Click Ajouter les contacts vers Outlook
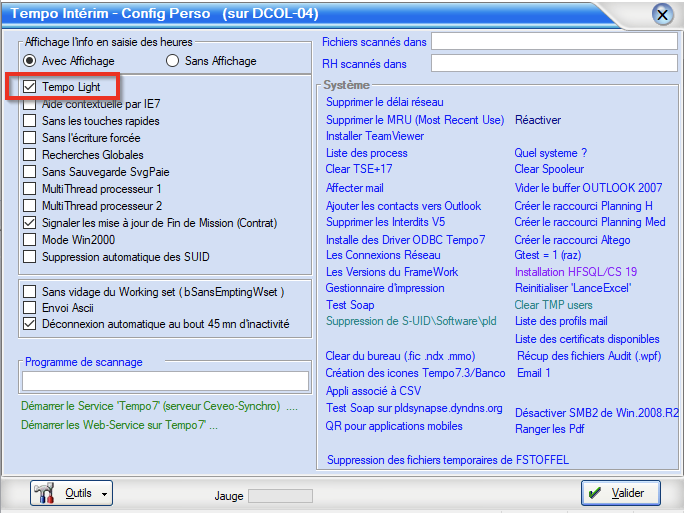 [x=404, y=206]
